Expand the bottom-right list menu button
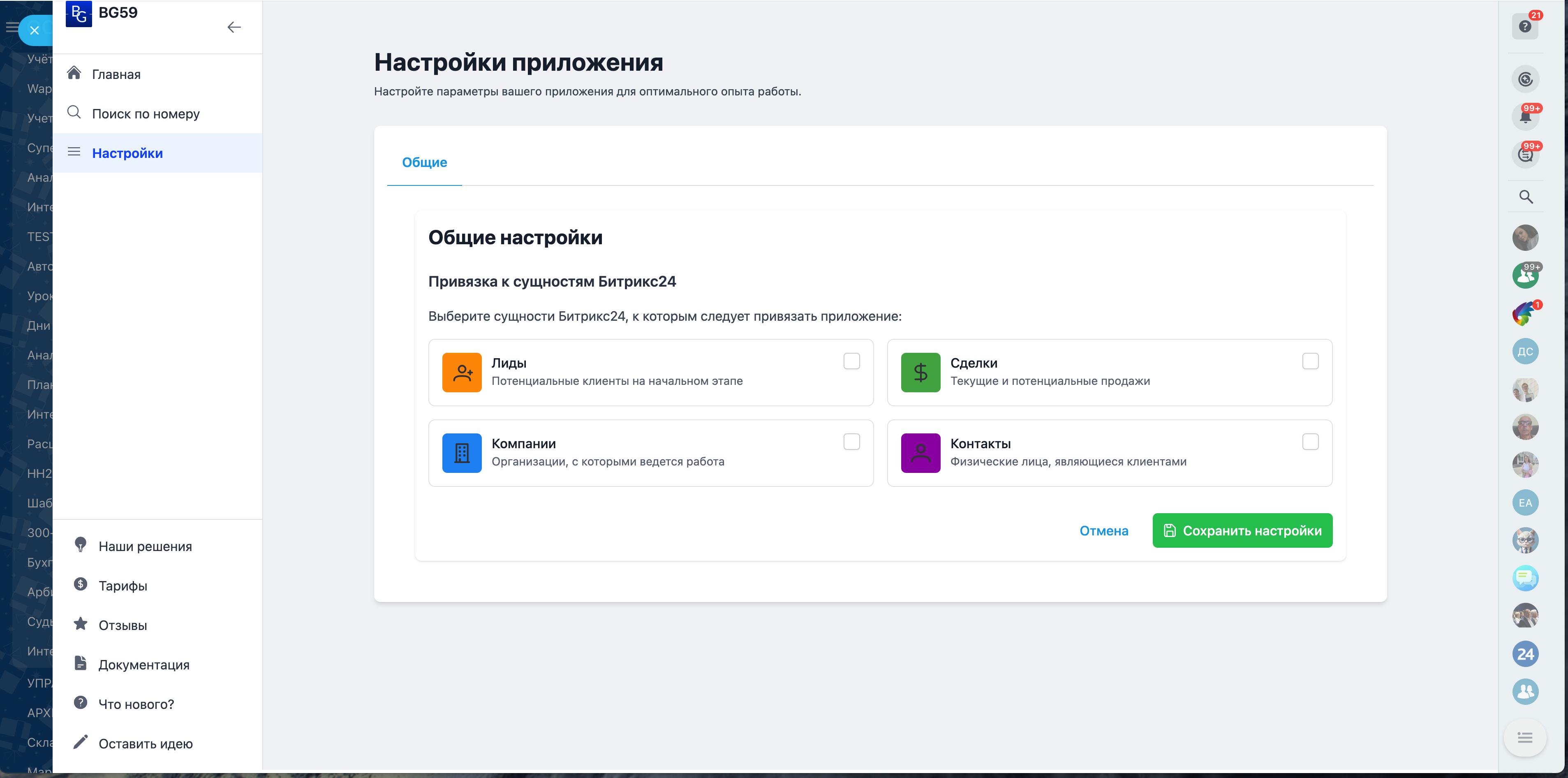1568x778 pixels. [x=1525, y=737]
